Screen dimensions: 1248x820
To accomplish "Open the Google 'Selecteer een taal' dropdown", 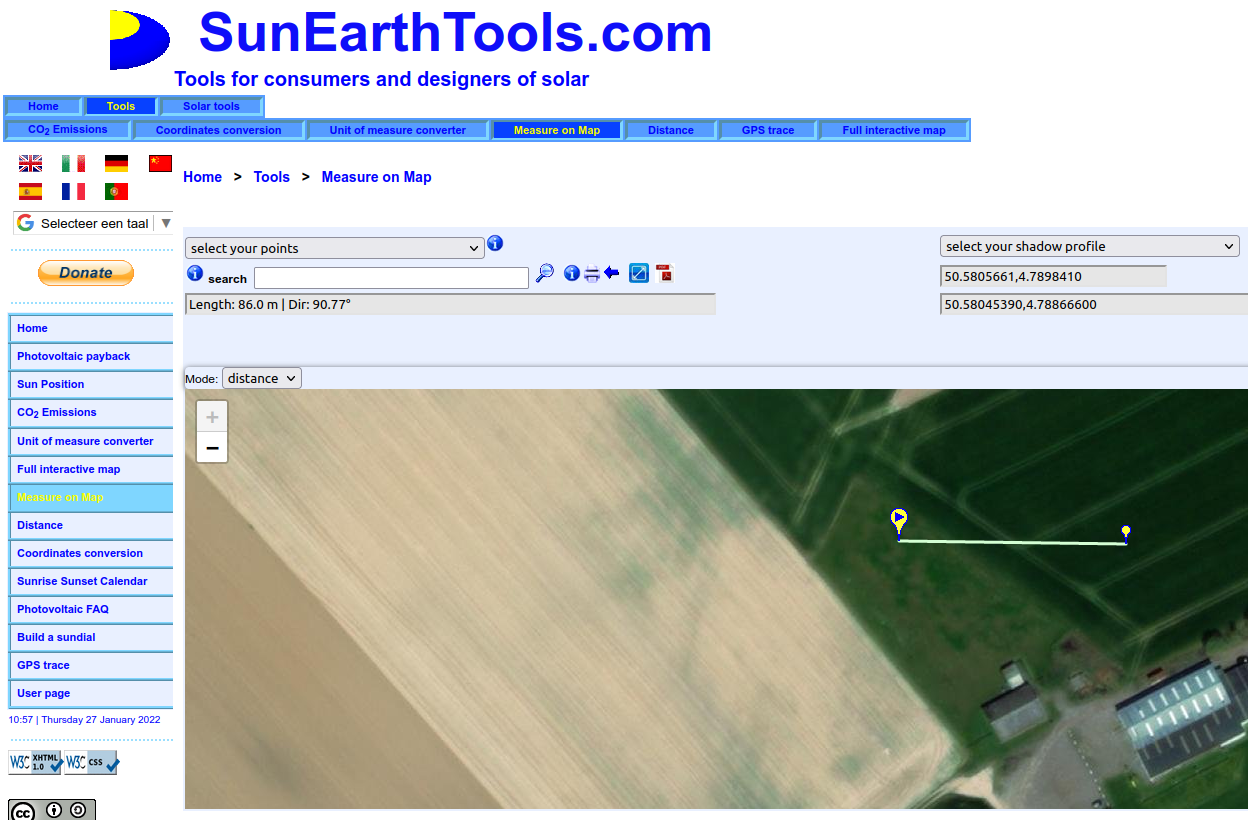I will pos(94,223).
